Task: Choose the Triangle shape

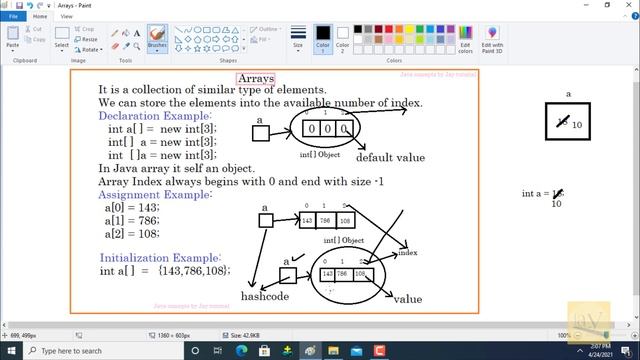Action: coord(235,30)
